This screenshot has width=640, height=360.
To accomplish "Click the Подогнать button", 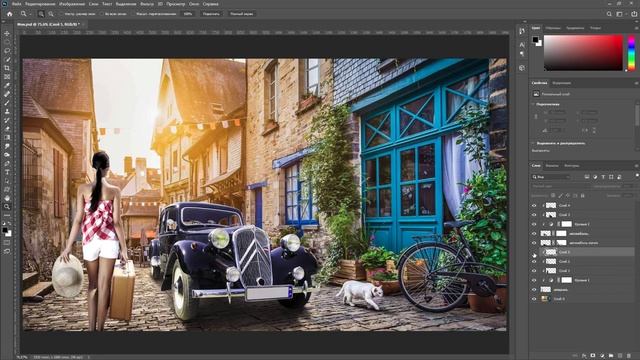I will [x=211, y=14].
